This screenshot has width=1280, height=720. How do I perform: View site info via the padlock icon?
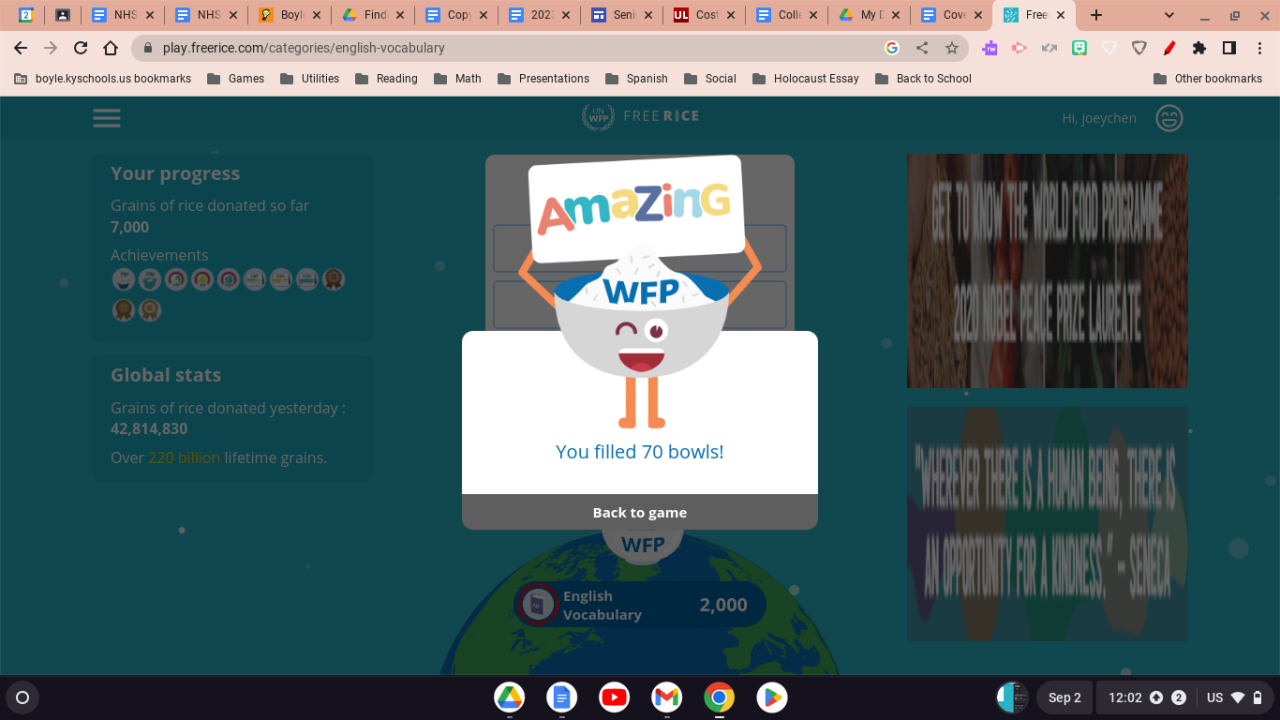[x=149, y=48]
